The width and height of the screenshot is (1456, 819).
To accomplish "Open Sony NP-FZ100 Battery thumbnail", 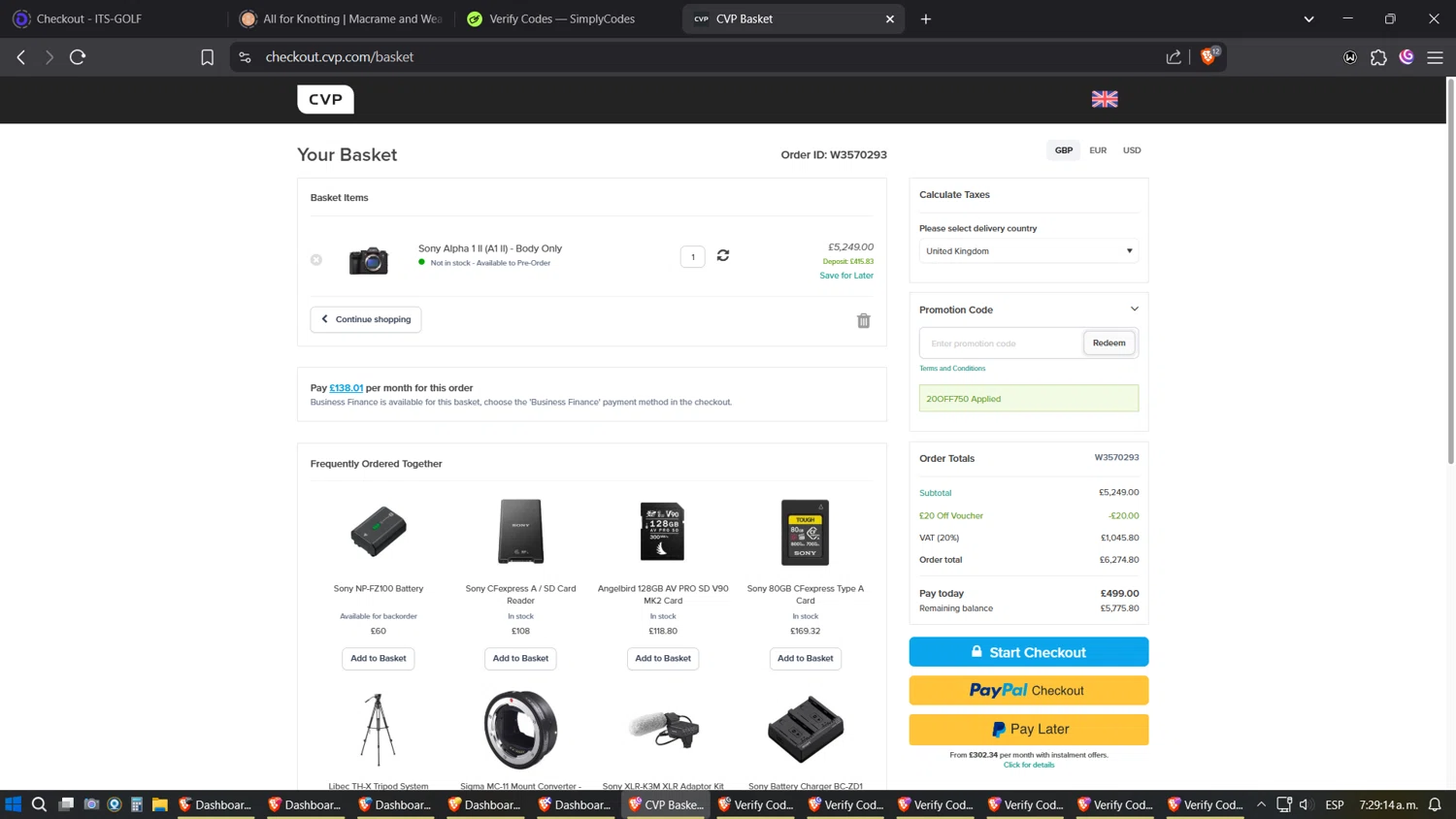I will click(379, 532).
